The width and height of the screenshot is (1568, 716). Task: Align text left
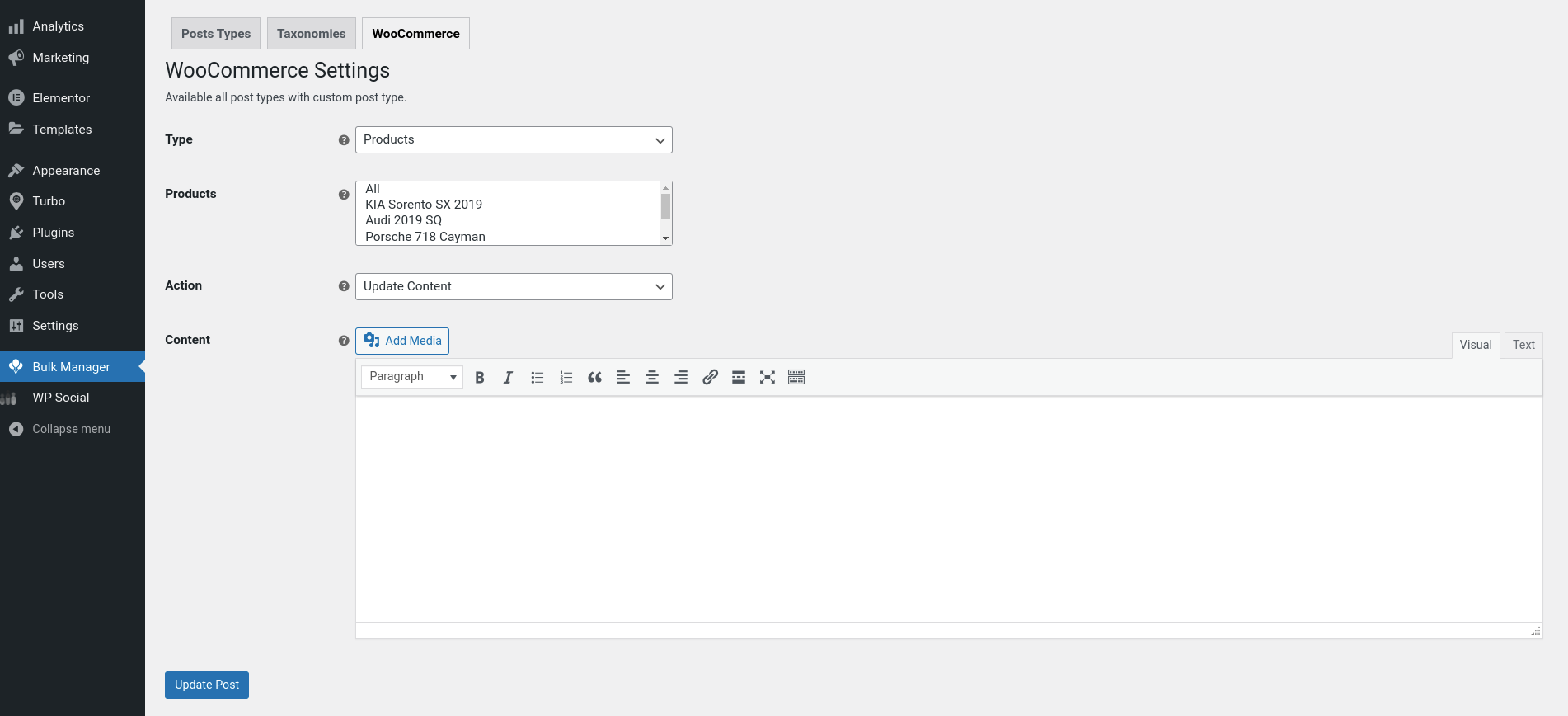(623, 377)
